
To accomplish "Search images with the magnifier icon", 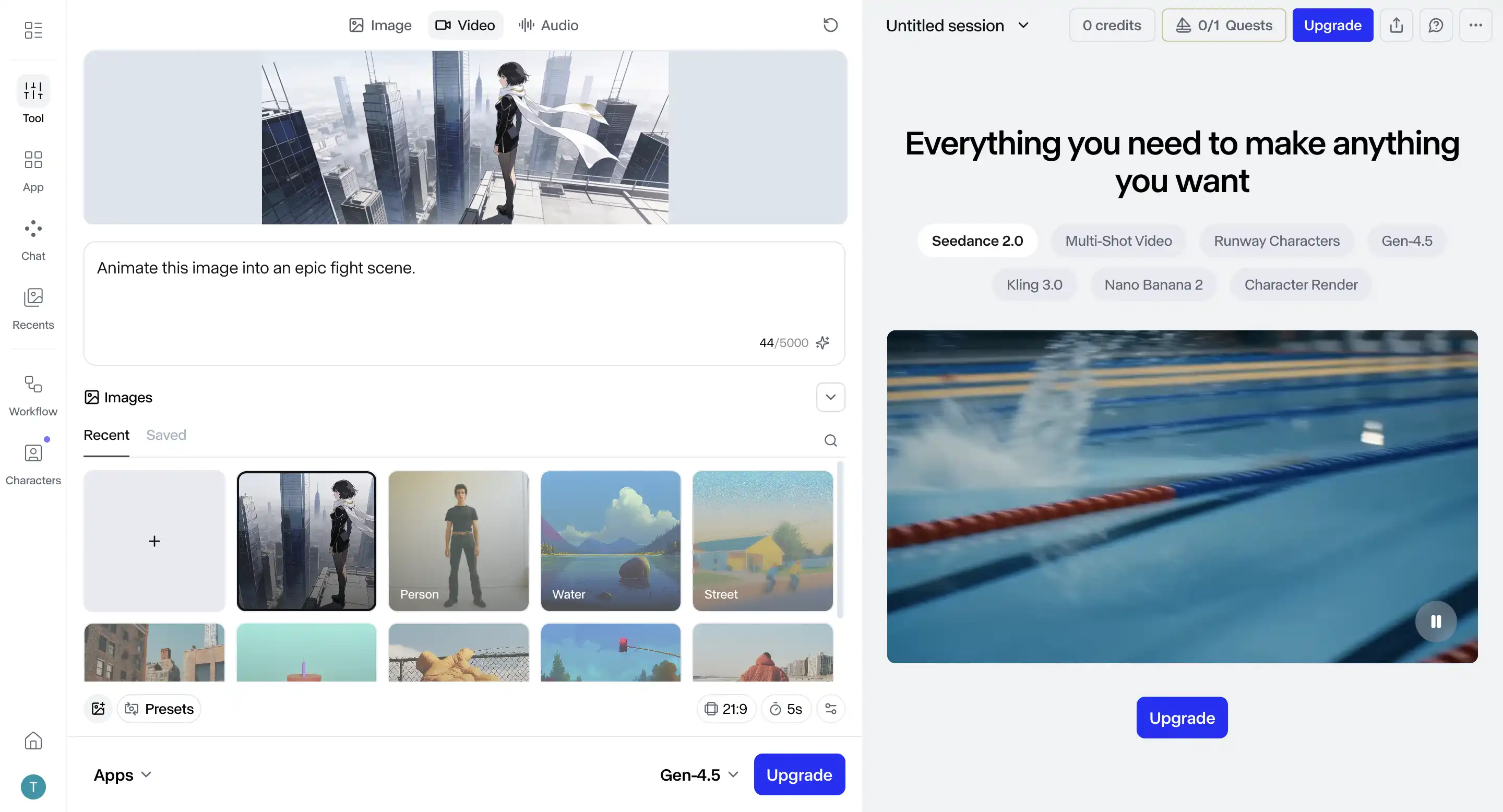I will (830, 440).
